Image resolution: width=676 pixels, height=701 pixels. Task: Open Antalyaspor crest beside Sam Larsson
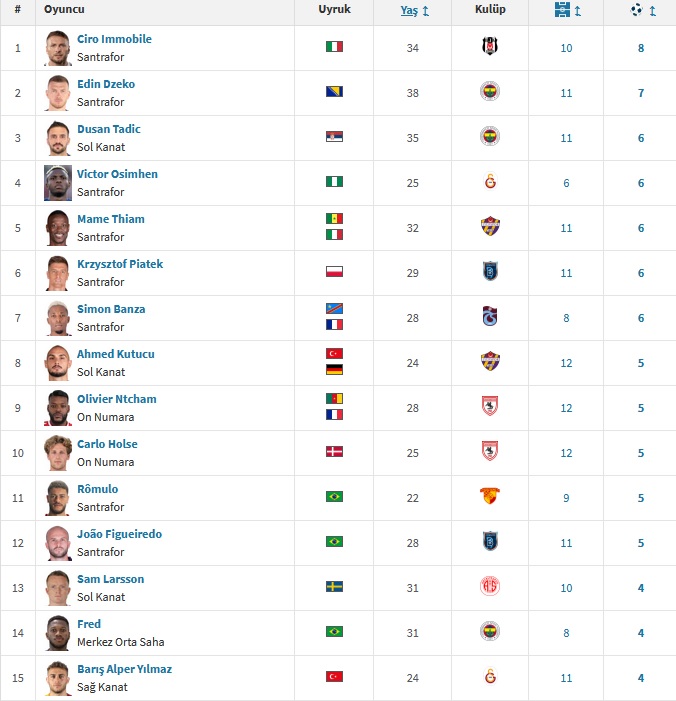click(x=490, y=586)
